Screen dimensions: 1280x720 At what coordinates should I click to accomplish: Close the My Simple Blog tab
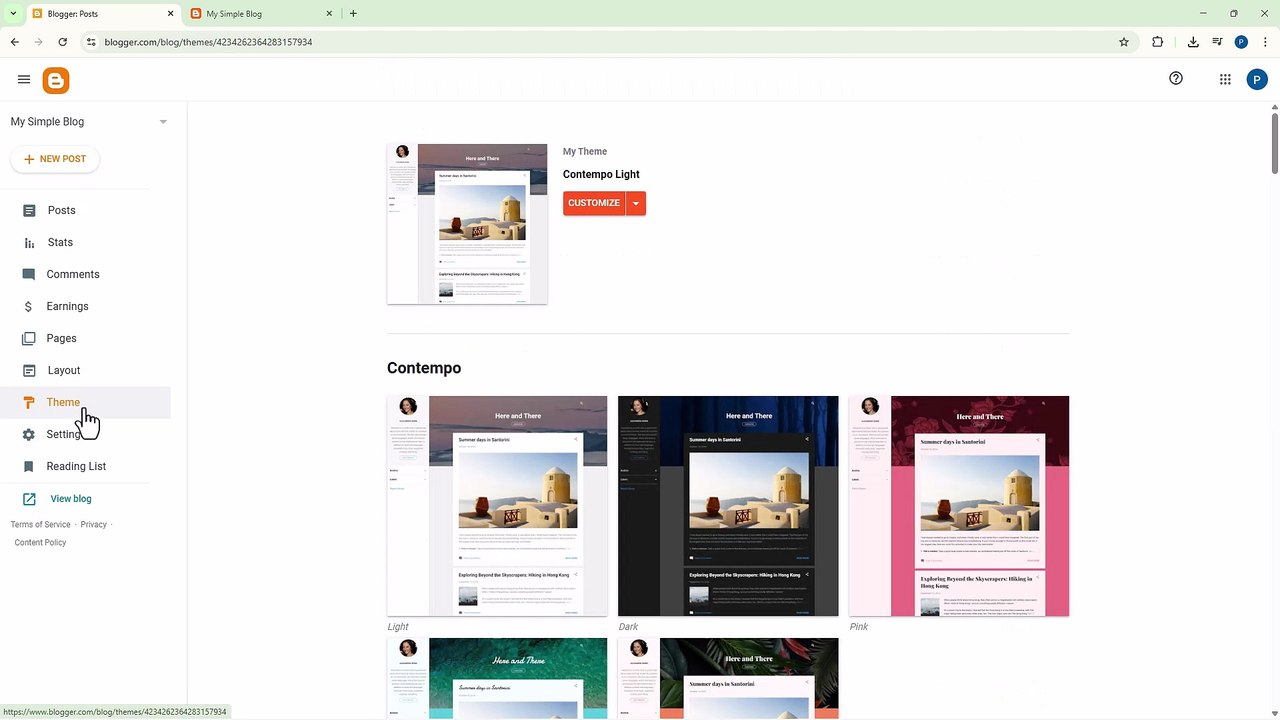pos(330,14)
